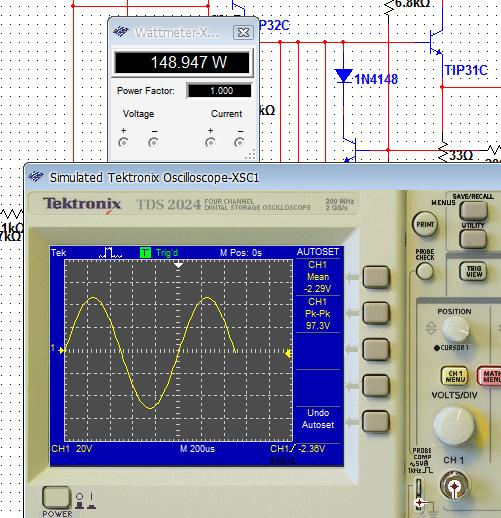The width and height of the screenshot is (501, 518).
Task: Click the CH1 Mean -2.29V readout
Action: [318, 277]
